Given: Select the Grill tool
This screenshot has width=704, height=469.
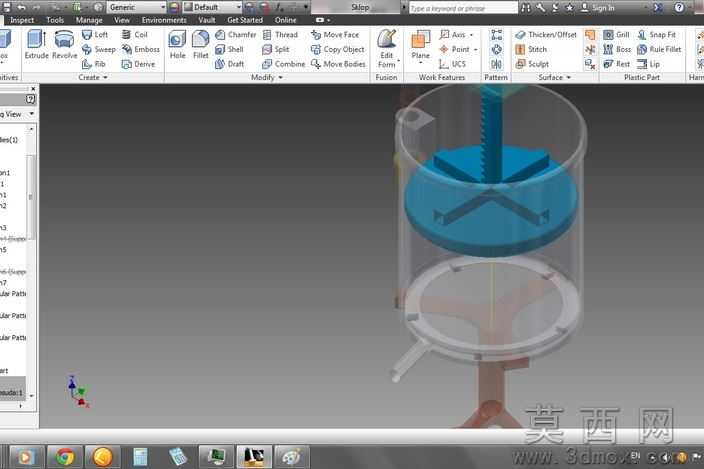Looking at the screenshot, I should [616, 35].
